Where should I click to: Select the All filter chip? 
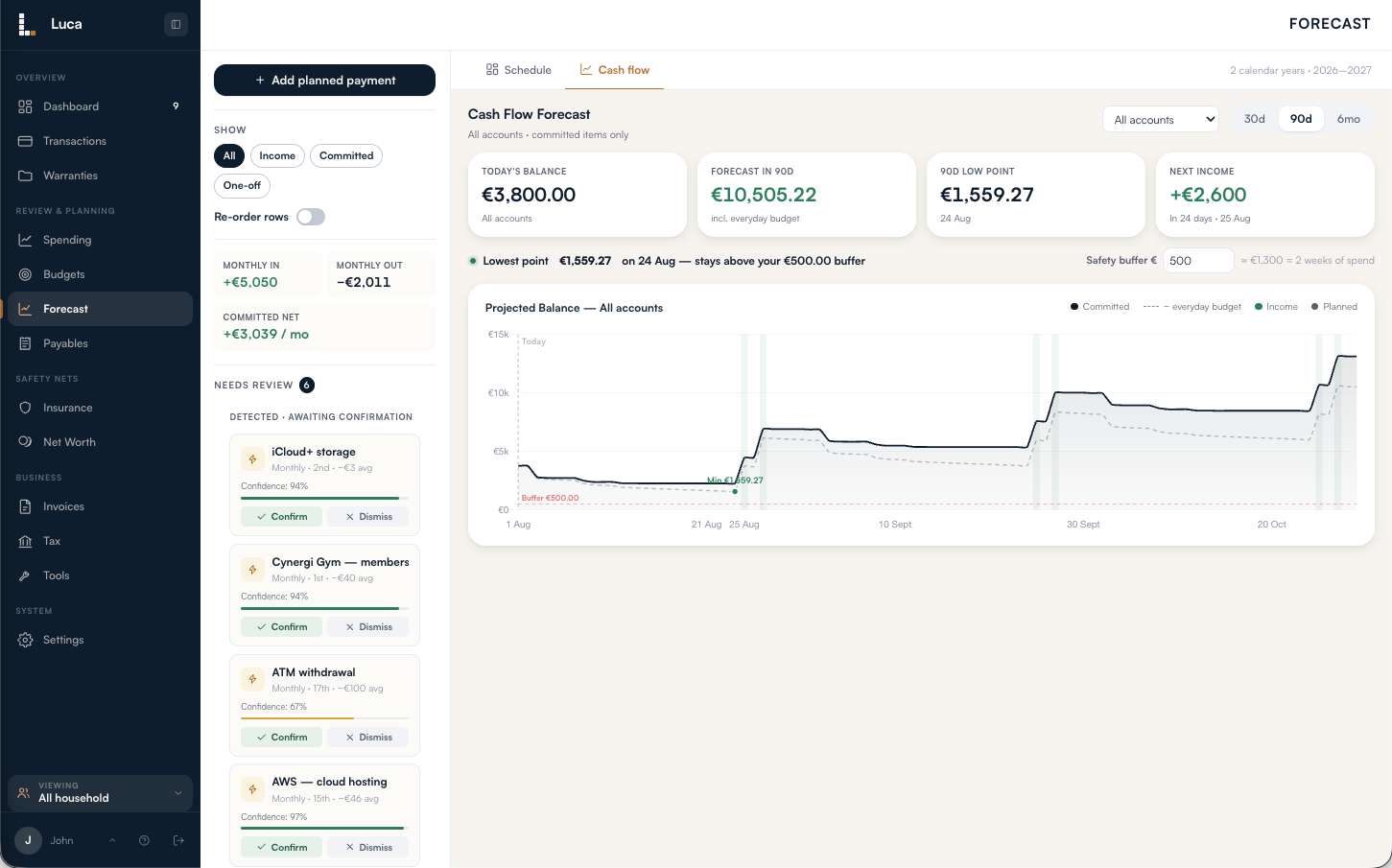(x=229, y=155)
